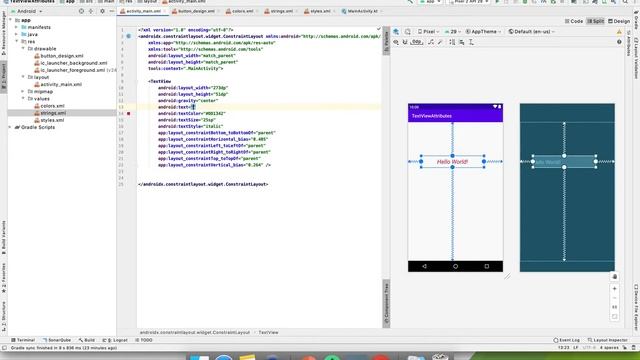Hide the project panel with minus icon
640x360 pixels.
pyautogui.click(x=112, y=11)
